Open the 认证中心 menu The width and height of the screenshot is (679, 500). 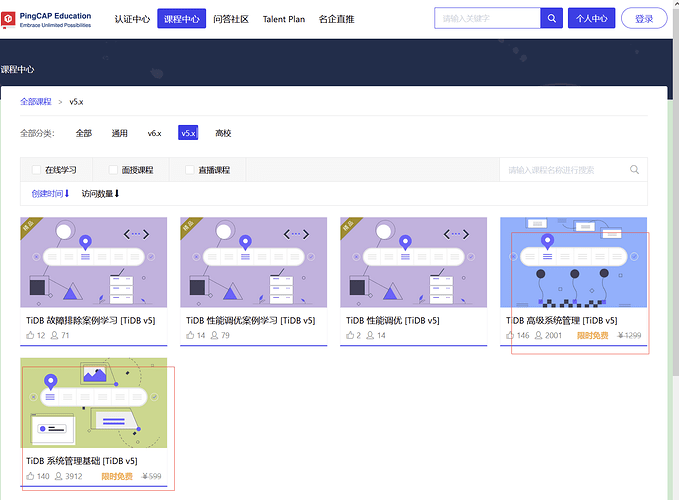pyautogui.click(x=132, y=19)
